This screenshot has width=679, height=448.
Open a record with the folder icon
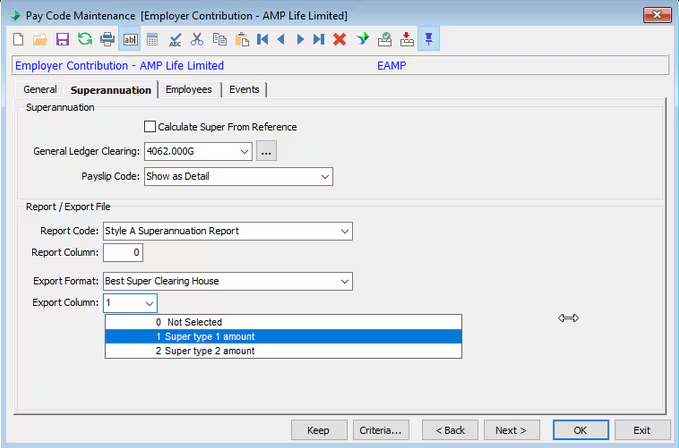pyautogui.click(x=40, y=39)
